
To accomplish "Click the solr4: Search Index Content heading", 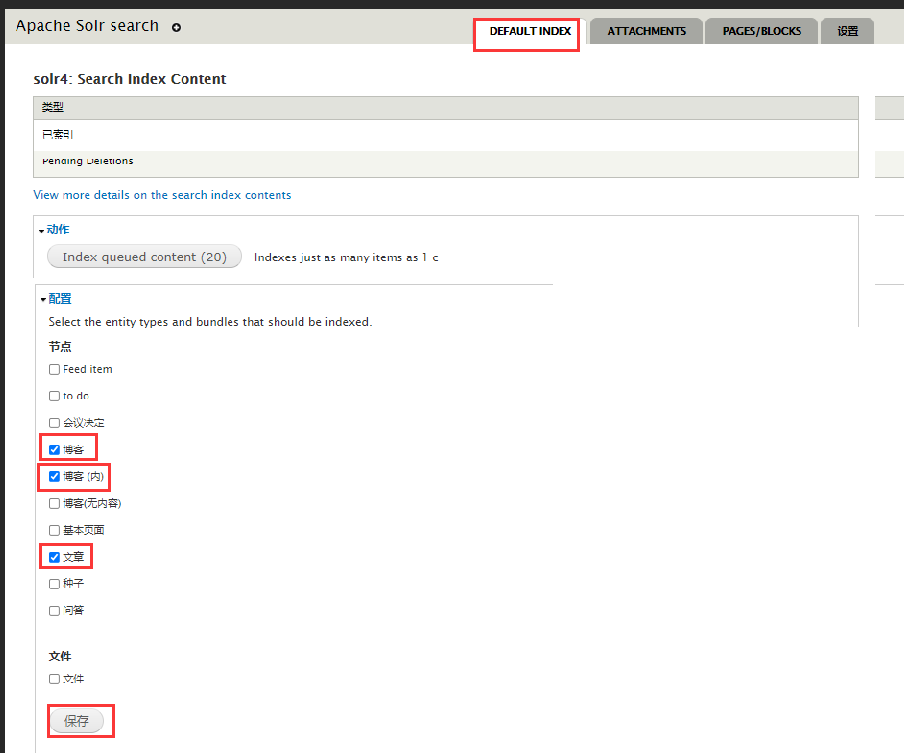I will [x=130, y=79].
